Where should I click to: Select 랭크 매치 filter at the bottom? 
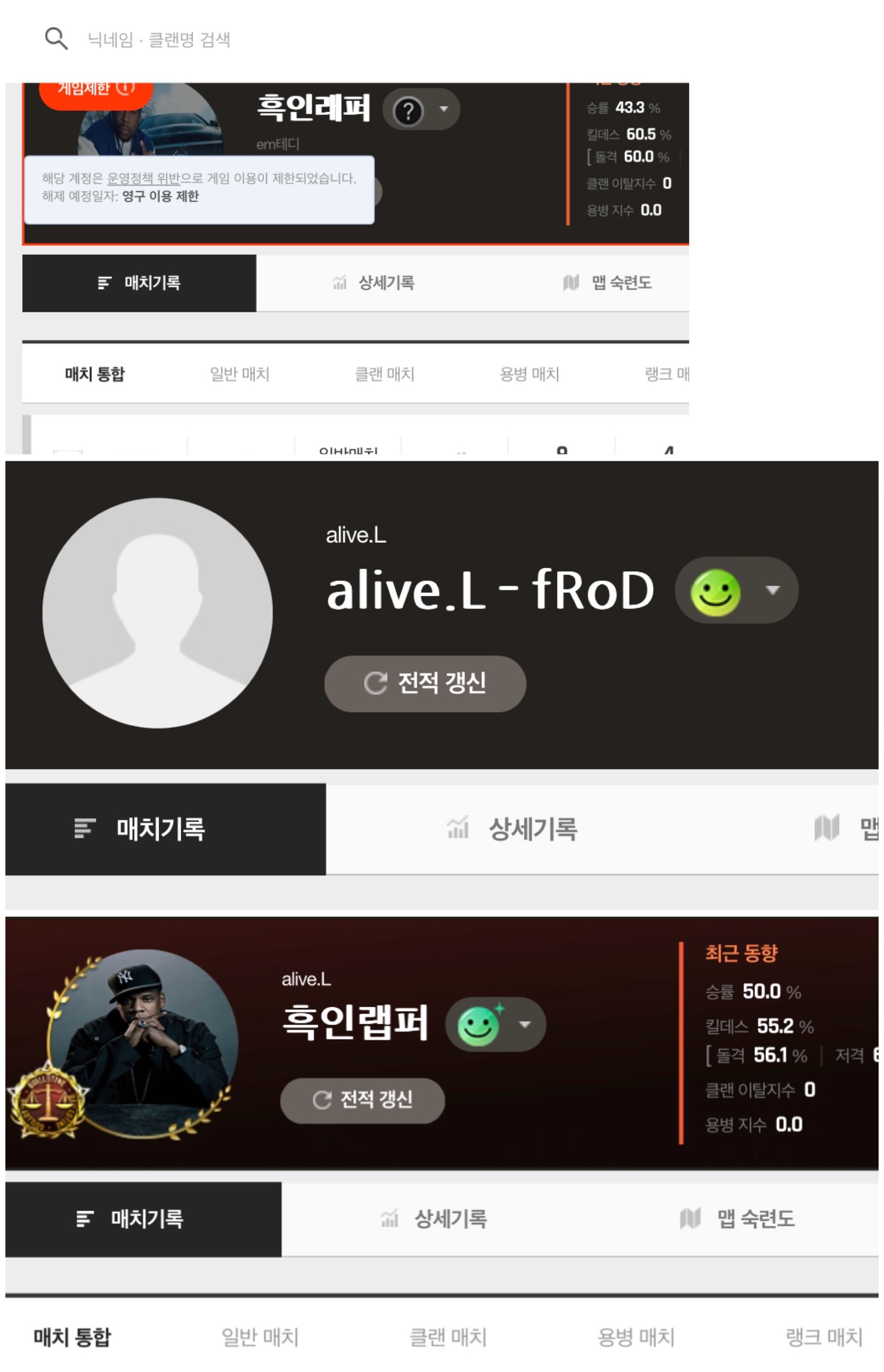(x=824, y=1337)
